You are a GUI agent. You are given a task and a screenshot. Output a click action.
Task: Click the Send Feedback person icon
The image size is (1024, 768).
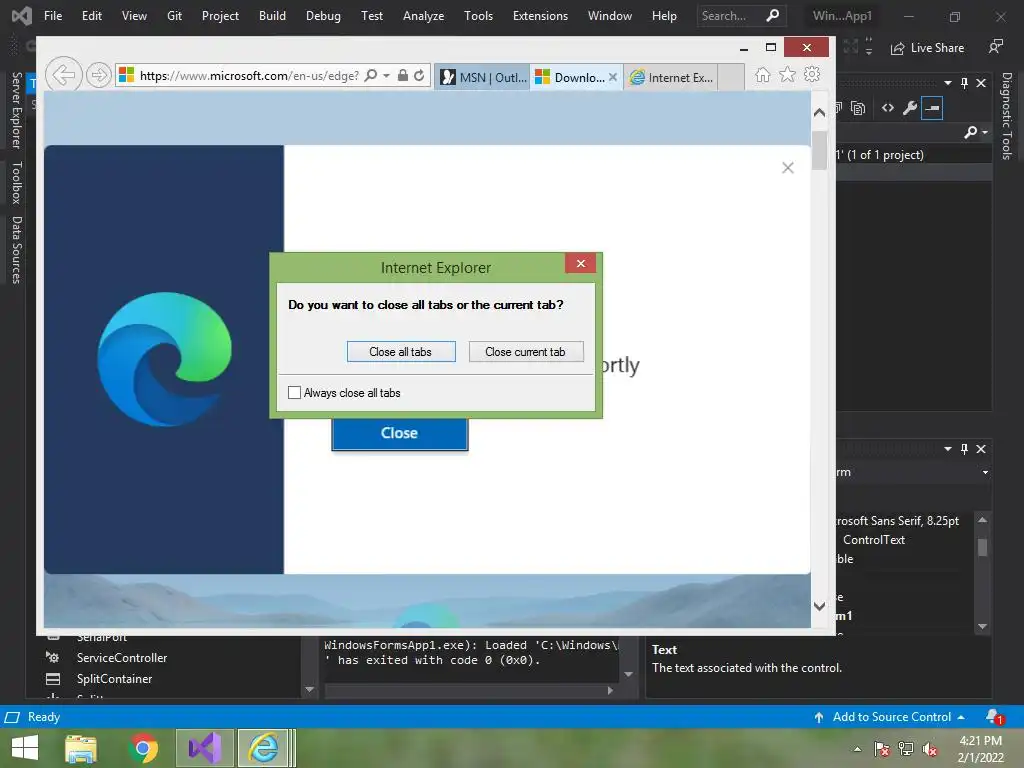(995, 46)
